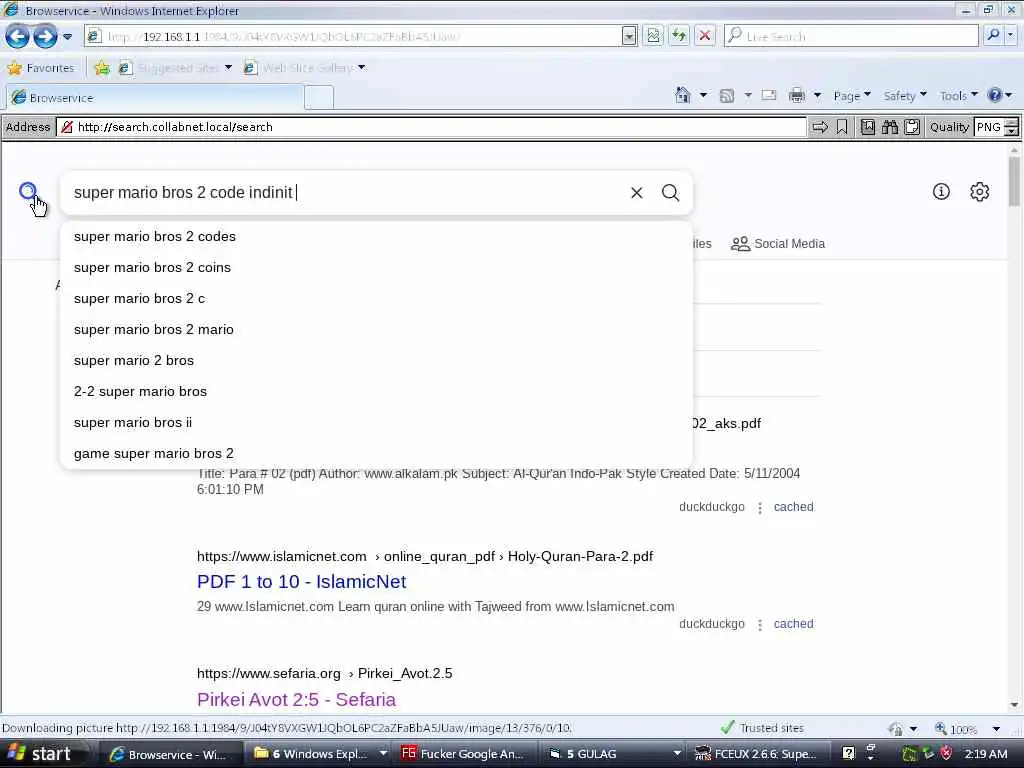1024x768 pixels.
Task: Click the Quality PNG value field
Action: coord(988,127)
